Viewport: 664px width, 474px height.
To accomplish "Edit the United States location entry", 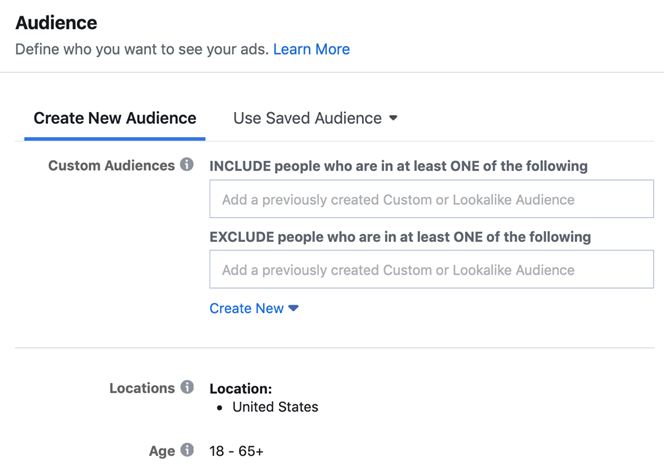I will (x=275, y=407).
